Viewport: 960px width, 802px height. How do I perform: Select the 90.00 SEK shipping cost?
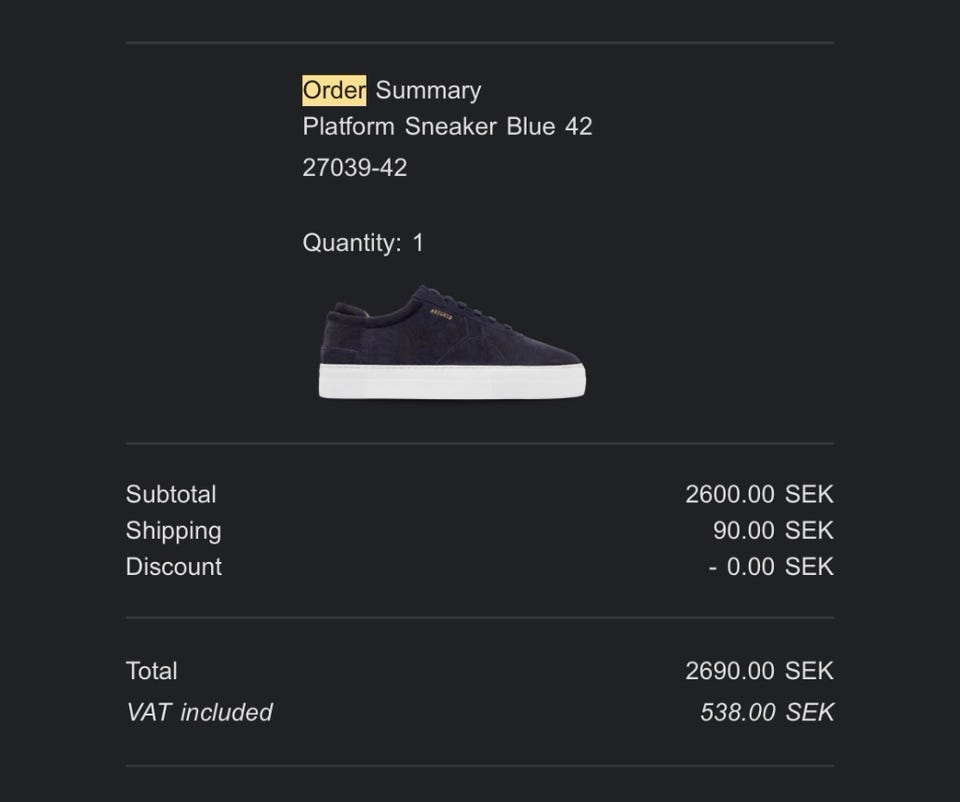[773, 531]
